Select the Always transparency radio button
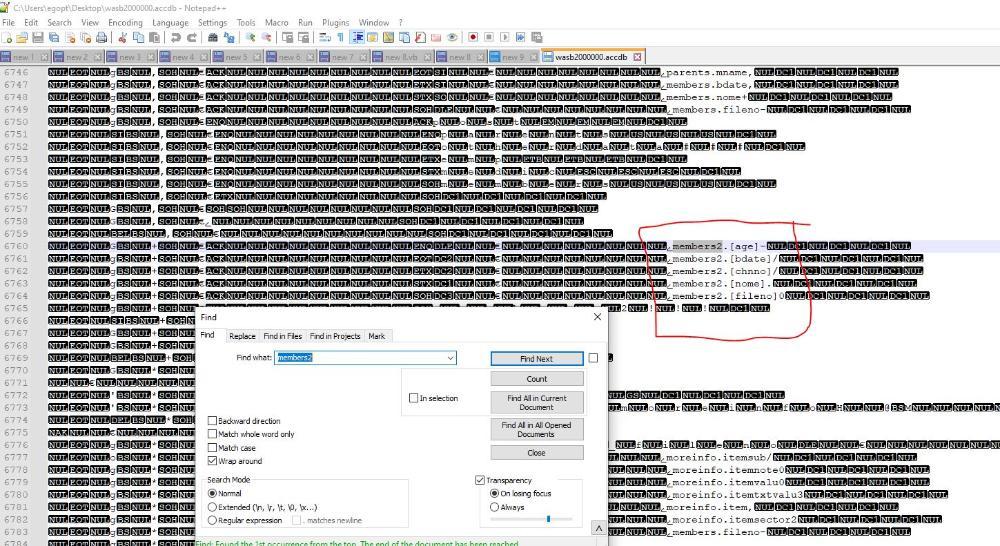This screenshot has height=546, width=1000. (x=494, y=507)
